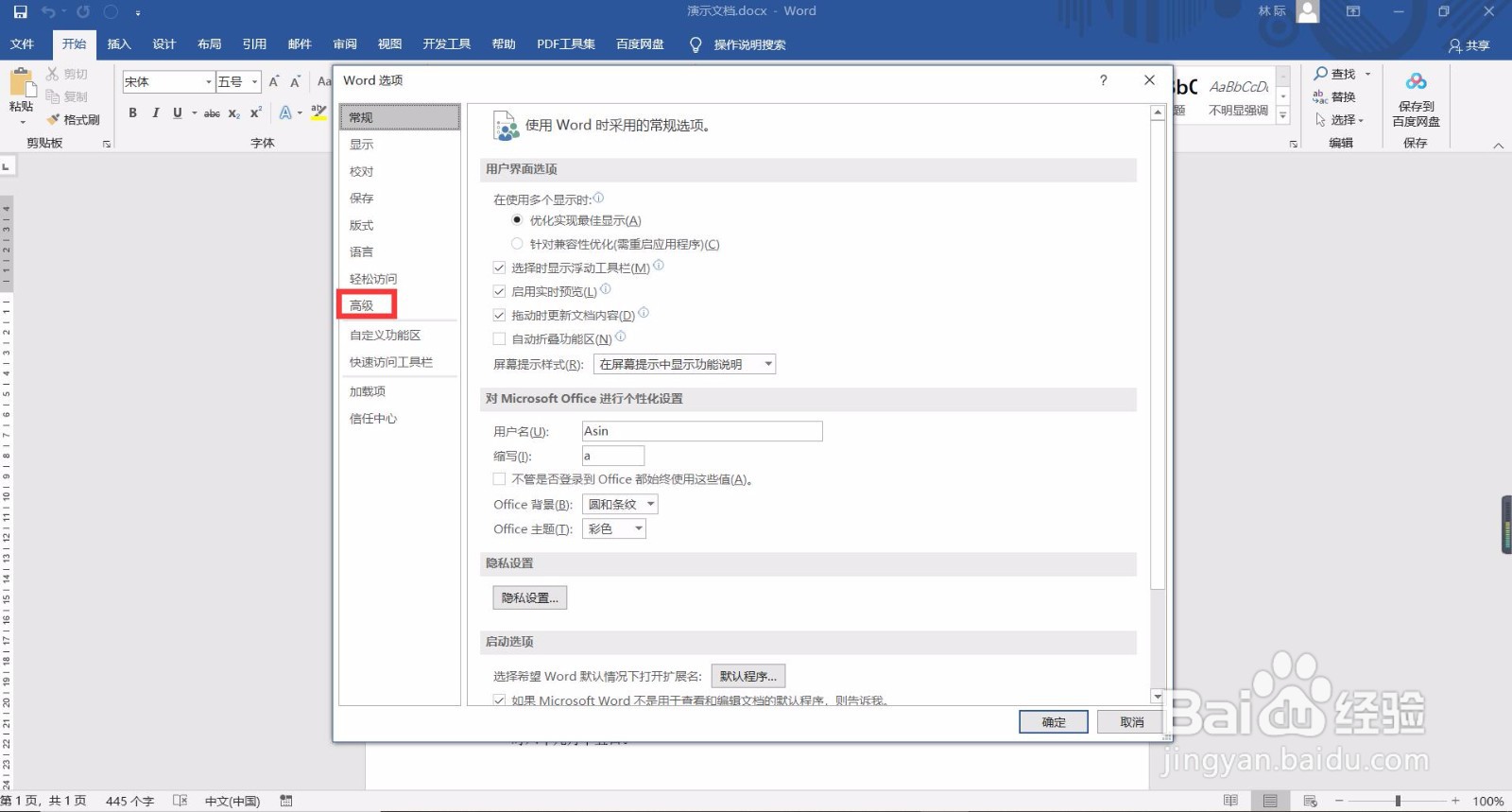Toggle Italic formatting
Image resolution: width=1512 pixels, height=812 pixels.
point(155,112)
